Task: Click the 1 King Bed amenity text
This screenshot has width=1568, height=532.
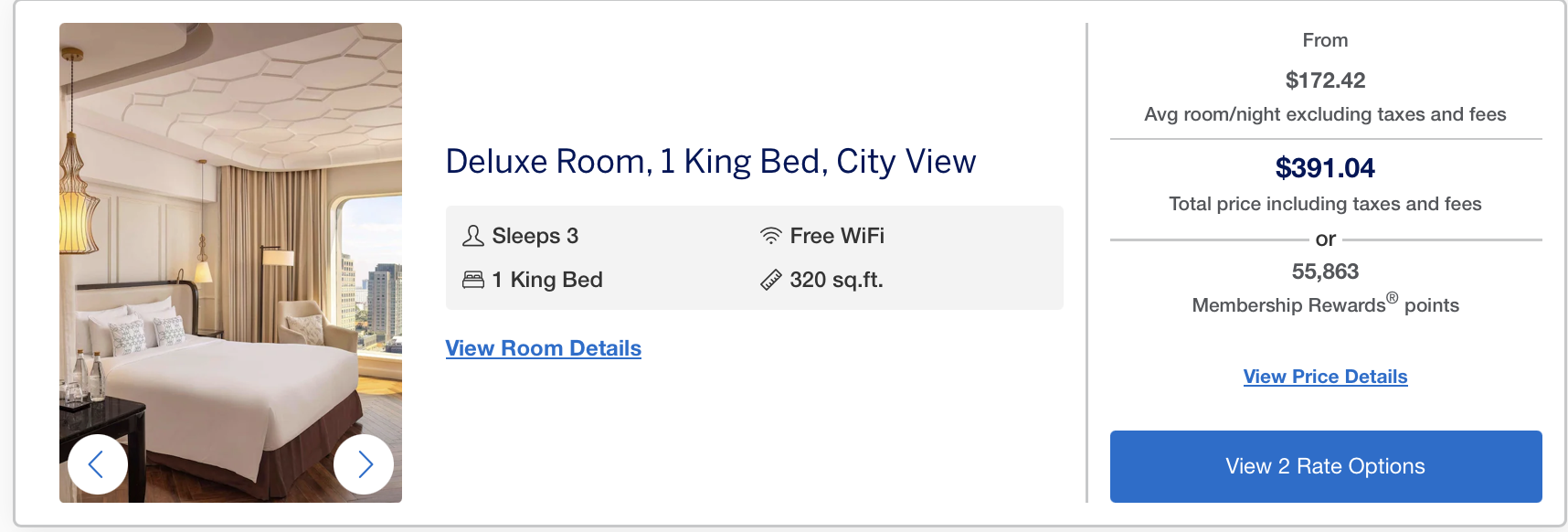Action: 547,280
